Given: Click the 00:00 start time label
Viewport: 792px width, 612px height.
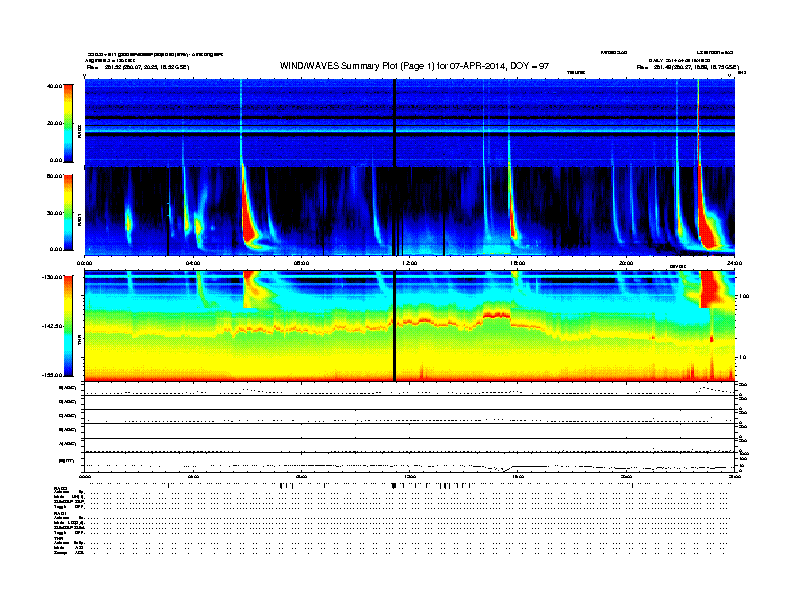Looking at the screenshot, I should point(86,264).
